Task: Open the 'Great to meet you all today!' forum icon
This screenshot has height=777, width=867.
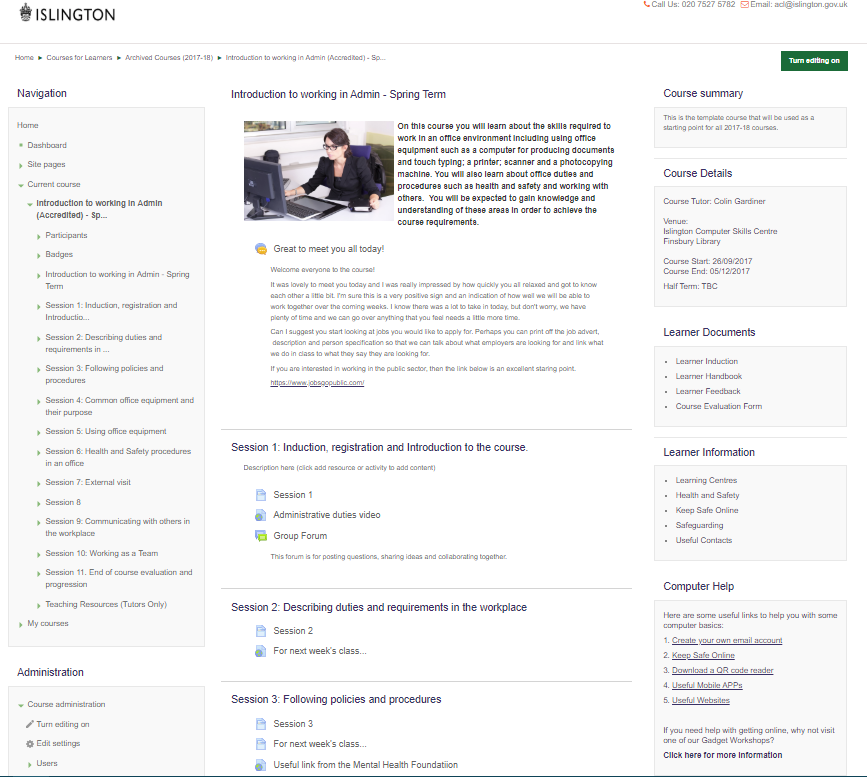Action: pyautogui.click(x=260, y=249)
